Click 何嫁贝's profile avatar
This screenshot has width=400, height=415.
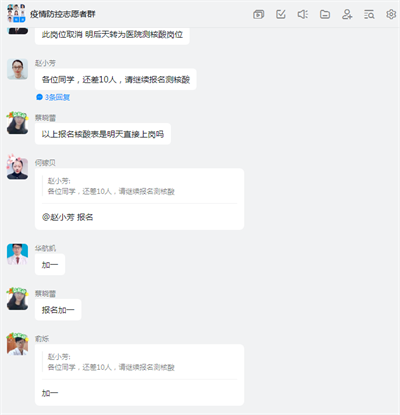pos(17,168)
